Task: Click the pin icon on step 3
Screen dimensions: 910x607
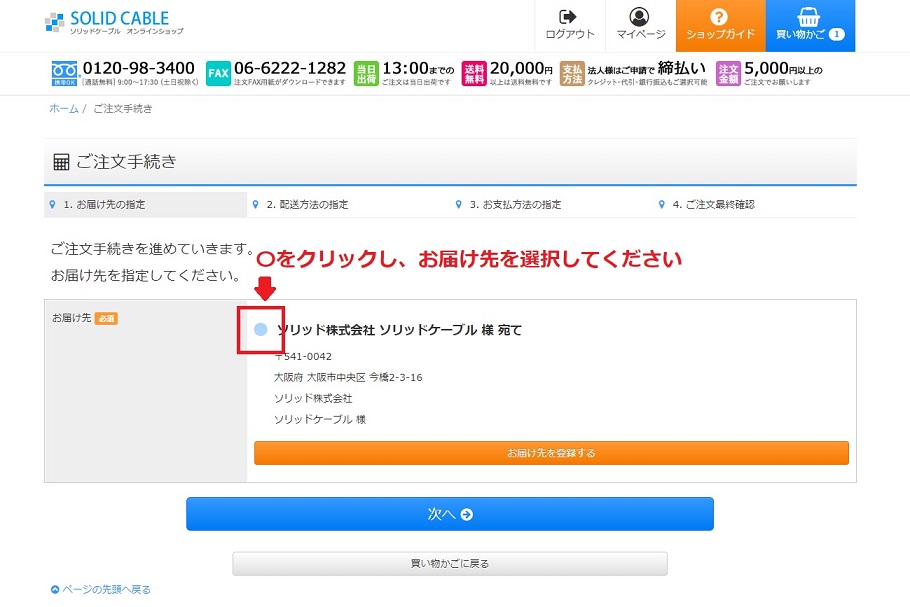Action: [458, 204]
